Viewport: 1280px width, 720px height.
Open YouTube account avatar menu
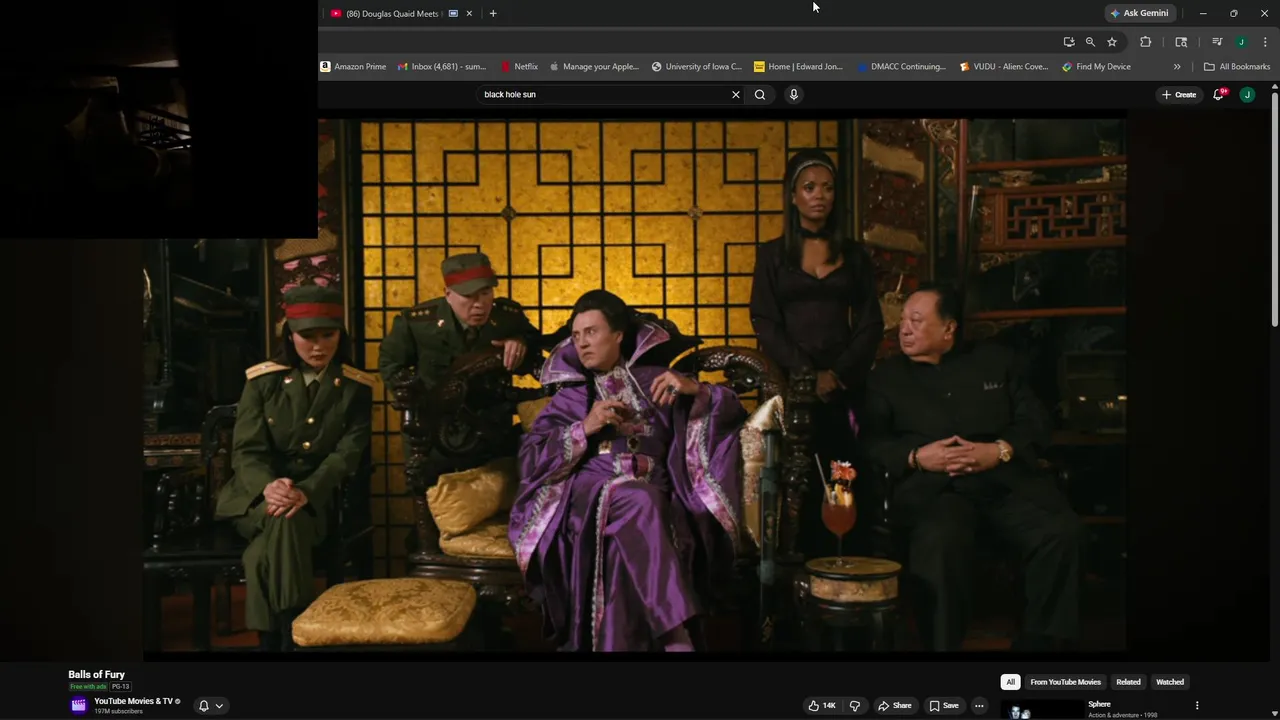pyautogui.click(x=1247, y=95)
